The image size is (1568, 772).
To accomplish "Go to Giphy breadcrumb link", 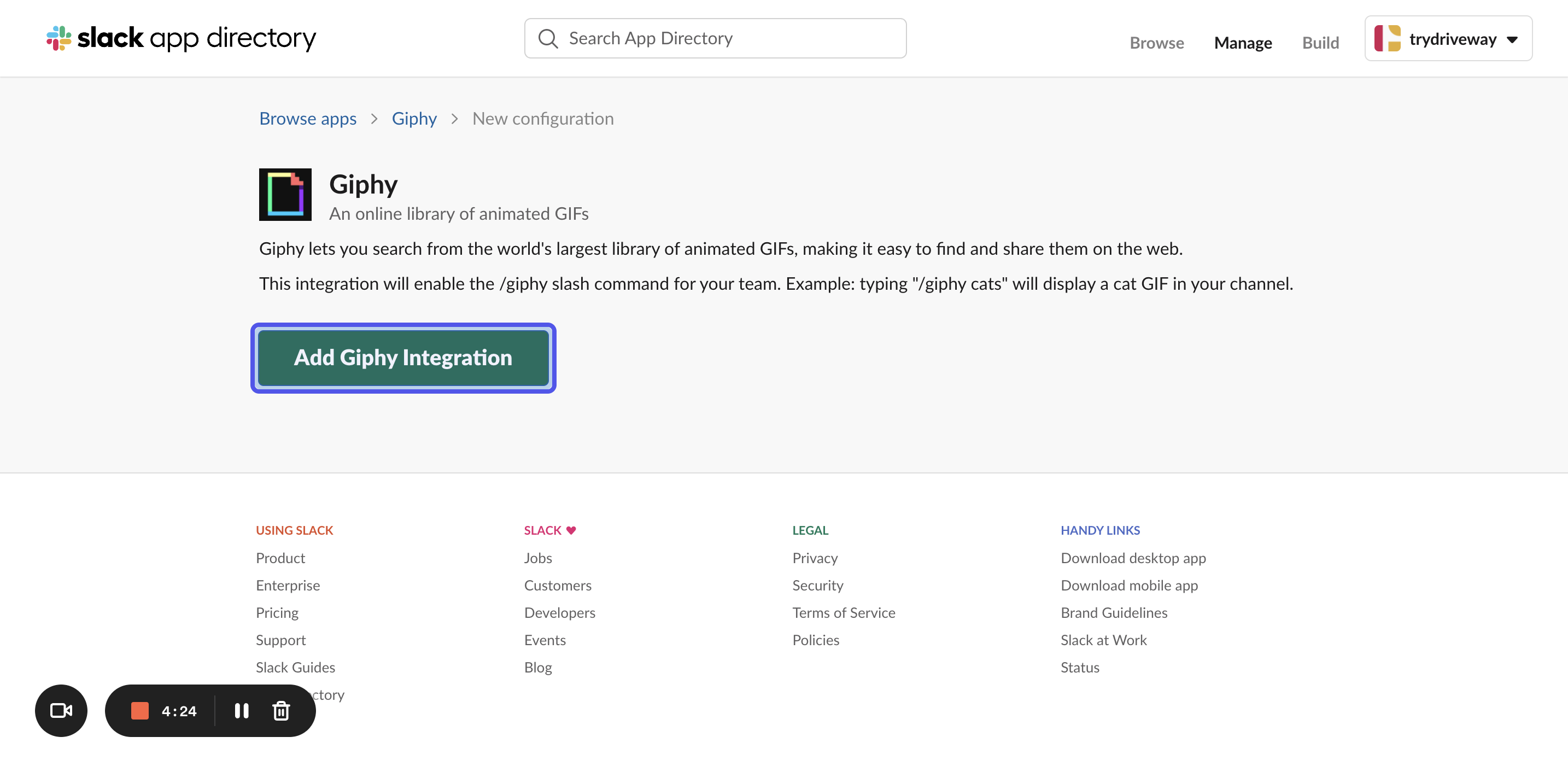I will [x=414, y=118].
